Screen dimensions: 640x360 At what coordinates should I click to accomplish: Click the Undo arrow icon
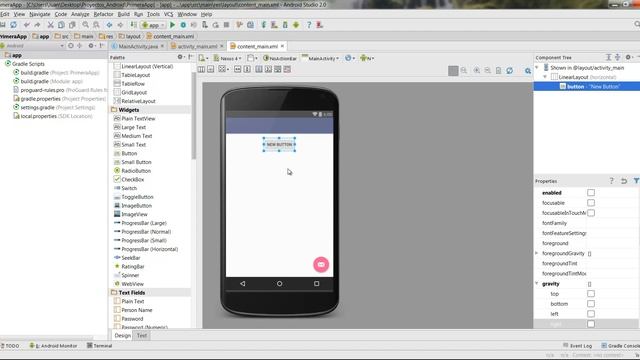(27, 25)
